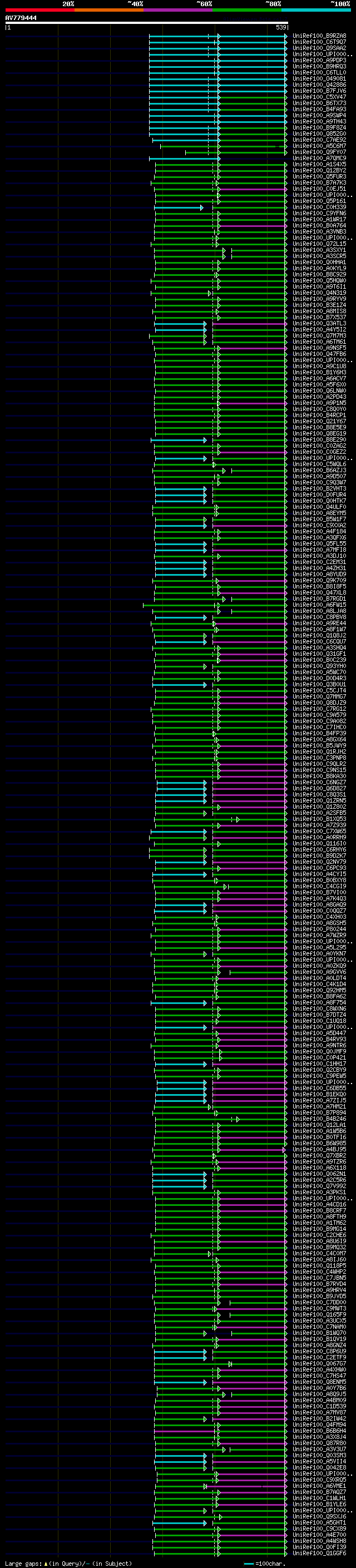Select hit UniRef100_A5C6M7
Viewport: 356px width, 1568px height.
[319, 146]
